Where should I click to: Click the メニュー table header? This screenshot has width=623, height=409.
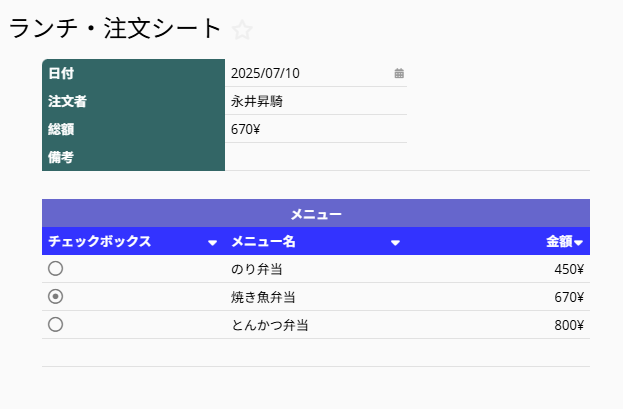point(316,214)
